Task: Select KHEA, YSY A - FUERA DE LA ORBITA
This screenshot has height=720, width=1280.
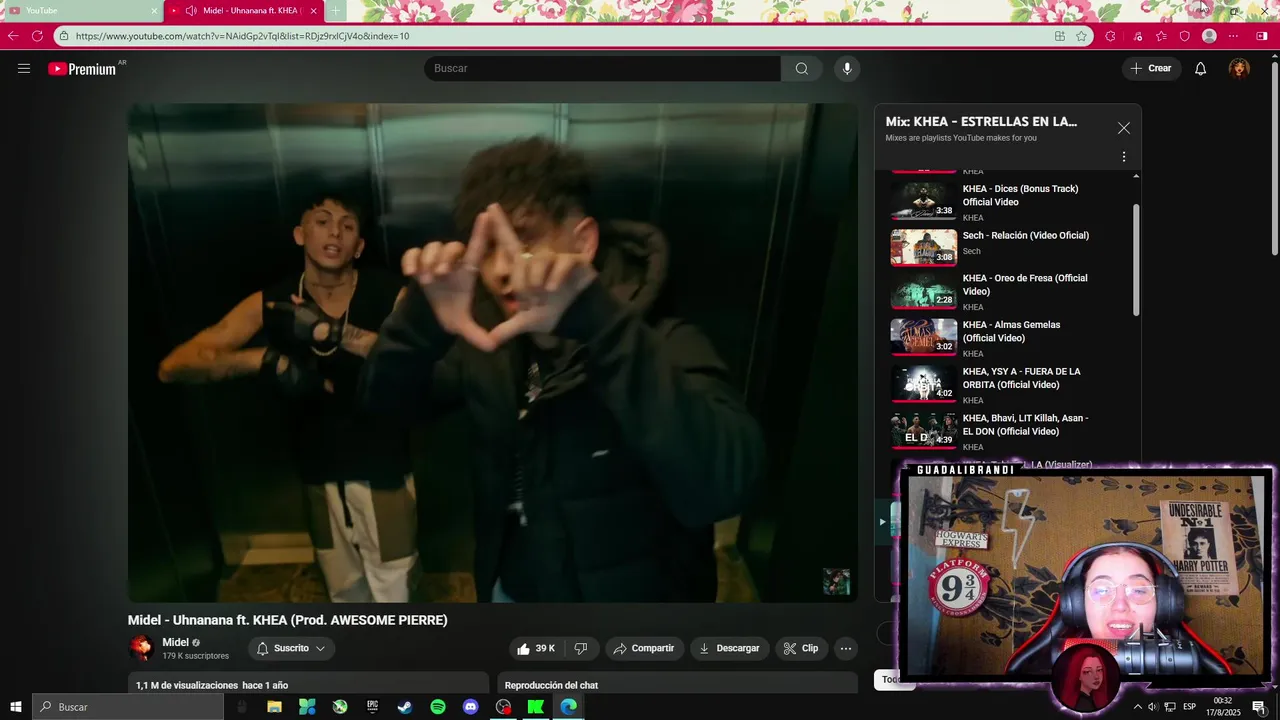Action: (1010, 385)
